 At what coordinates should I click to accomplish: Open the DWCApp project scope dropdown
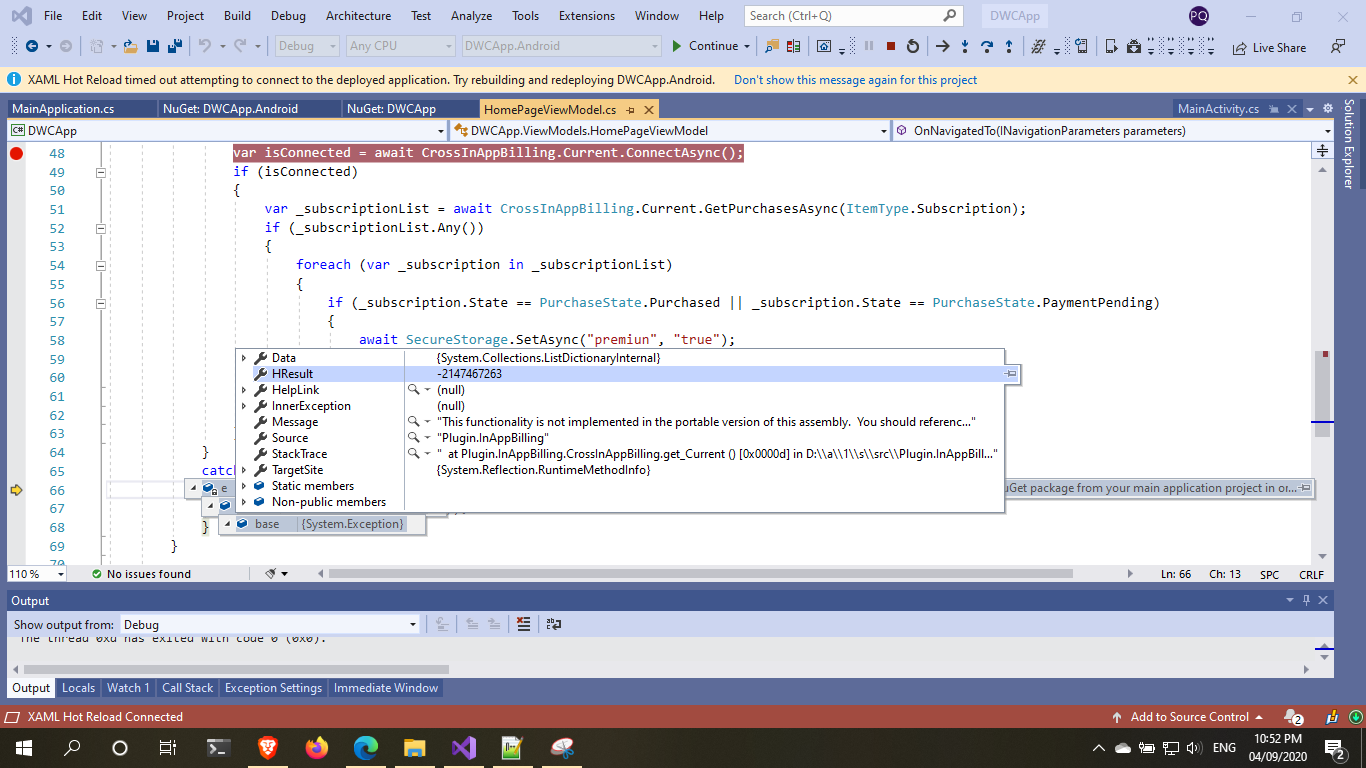pos(228,131)
